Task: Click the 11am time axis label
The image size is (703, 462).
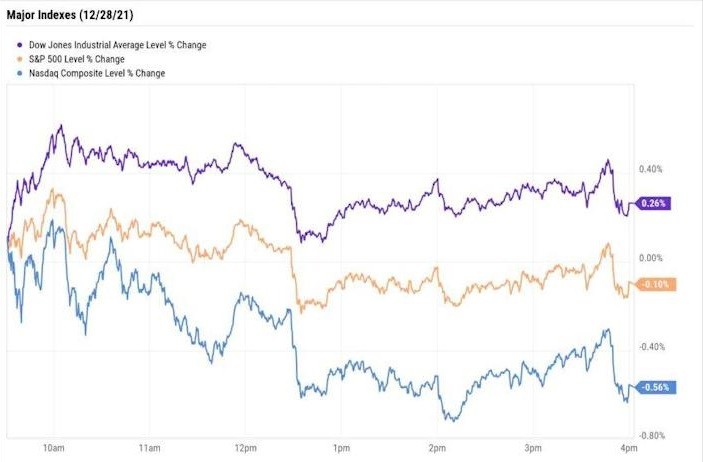Action: tap(149, 447)
